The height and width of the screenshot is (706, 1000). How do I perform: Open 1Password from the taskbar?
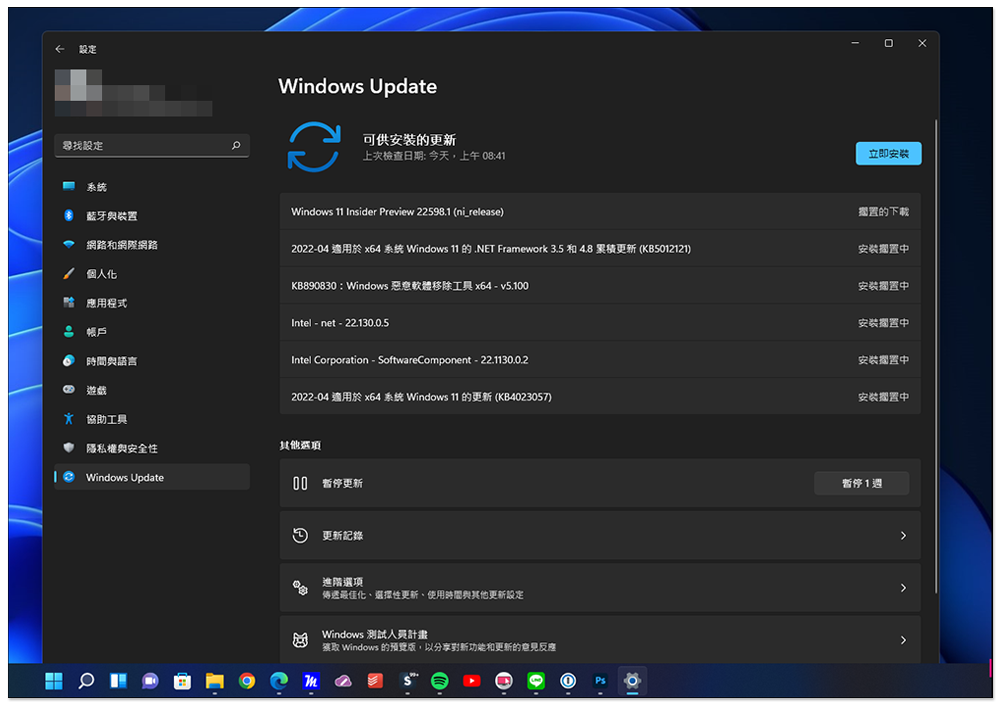568,681
